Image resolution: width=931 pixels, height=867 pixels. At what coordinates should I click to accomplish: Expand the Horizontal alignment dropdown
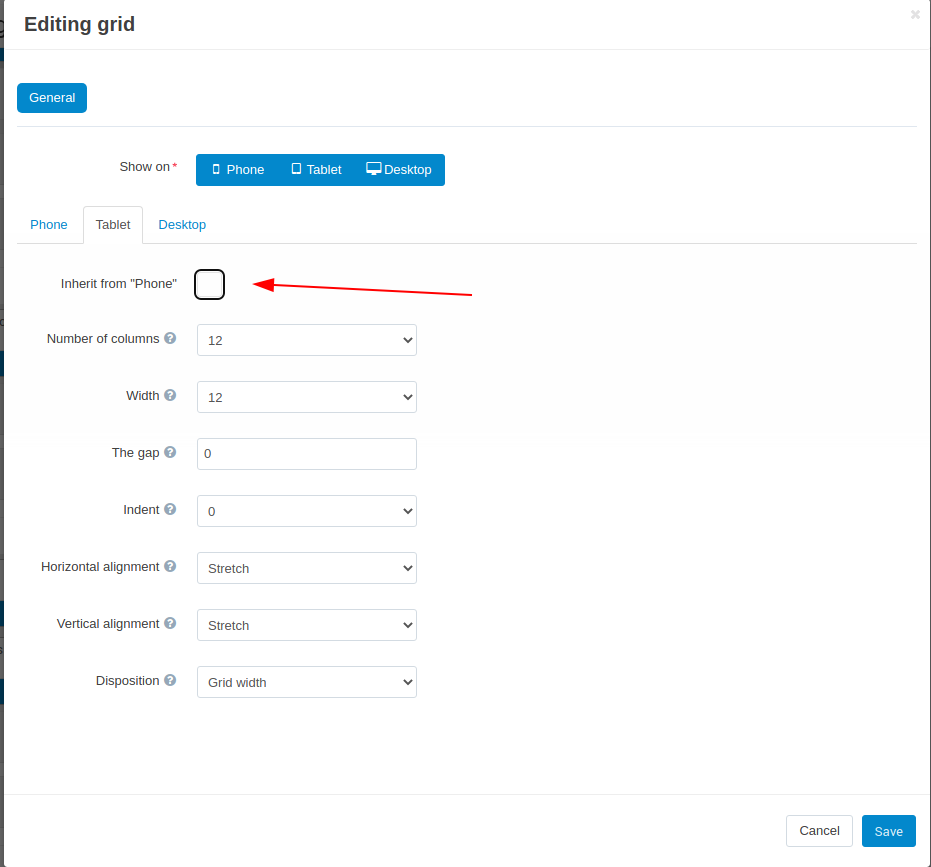pyautogui.click(x=307, y=568)
